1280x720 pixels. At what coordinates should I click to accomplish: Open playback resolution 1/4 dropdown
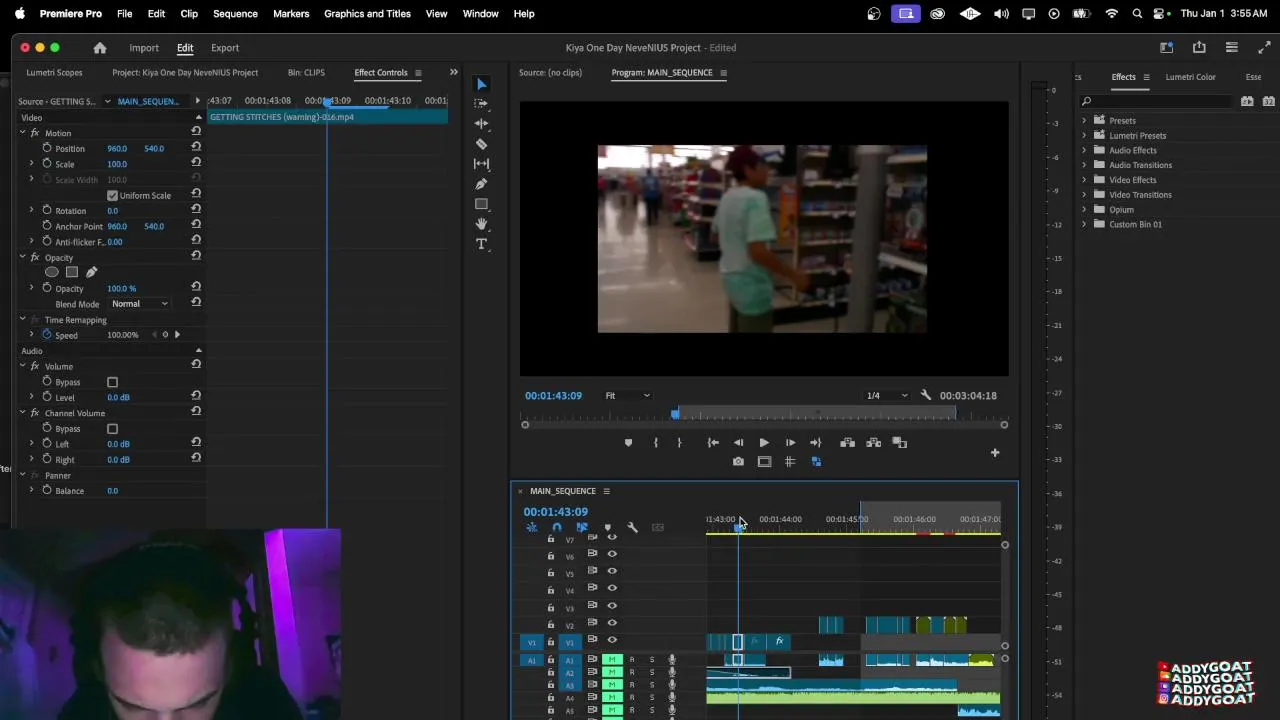point(887,396)
